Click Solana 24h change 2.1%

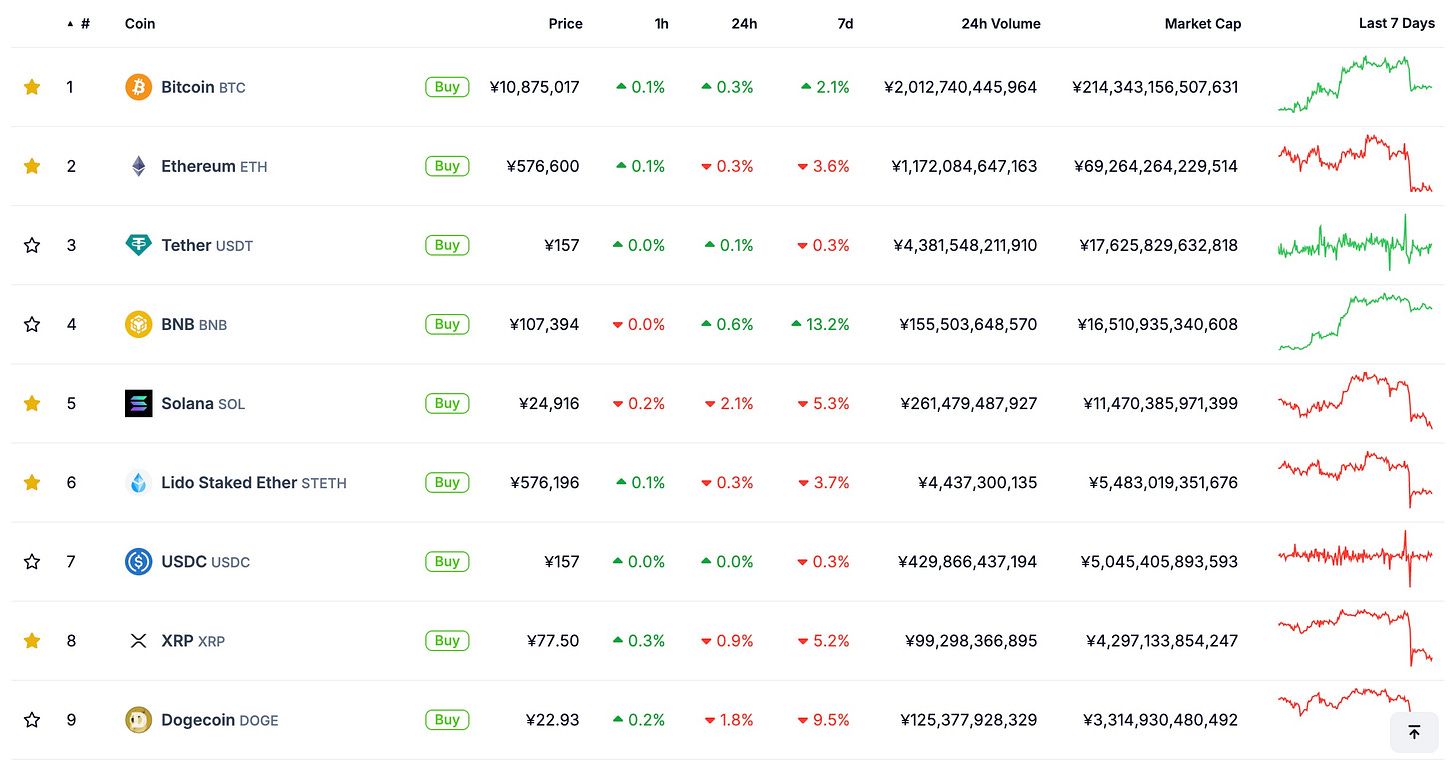tap(730, 403)
